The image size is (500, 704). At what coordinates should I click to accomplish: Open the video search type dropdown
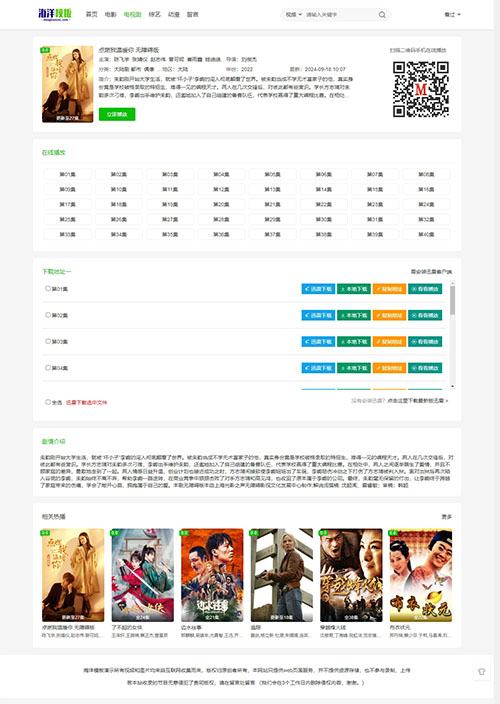(294, 15)
